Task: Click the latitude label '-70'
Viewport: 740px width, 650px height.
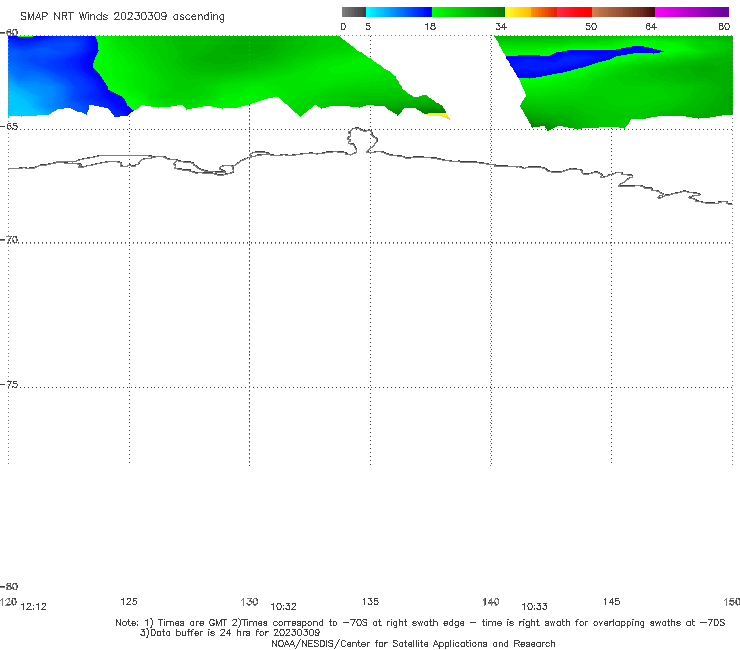Action: tap(9, 240)
